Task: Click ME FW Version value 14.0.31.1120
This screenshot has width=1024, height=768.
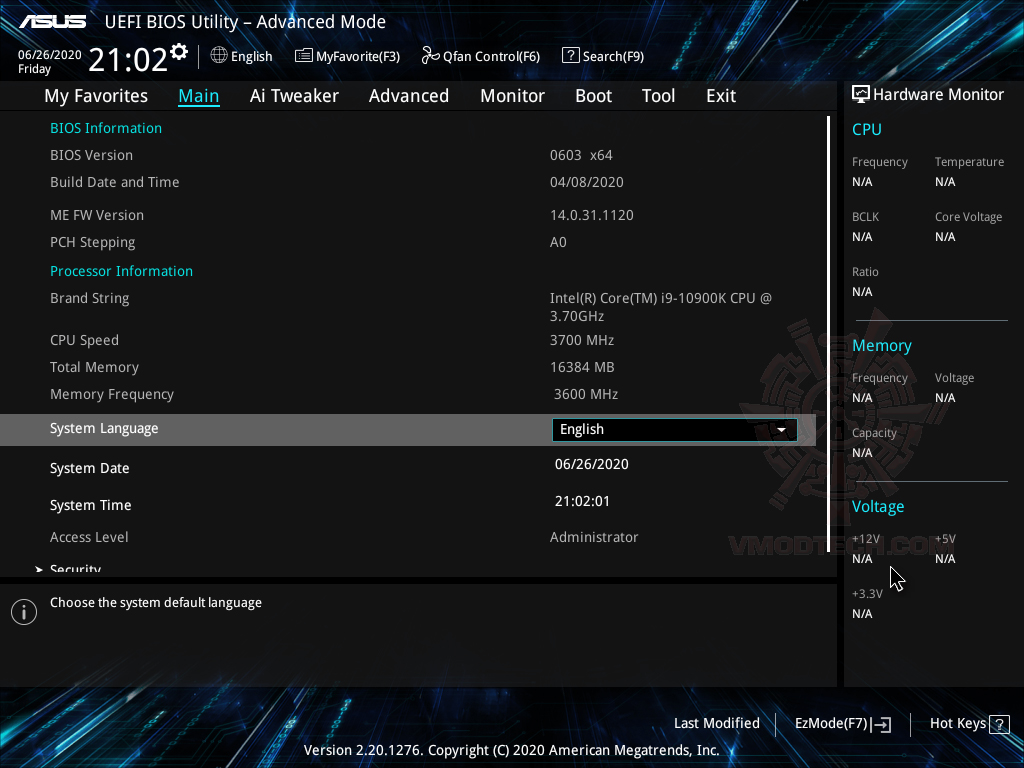Action: pos(592,216)
